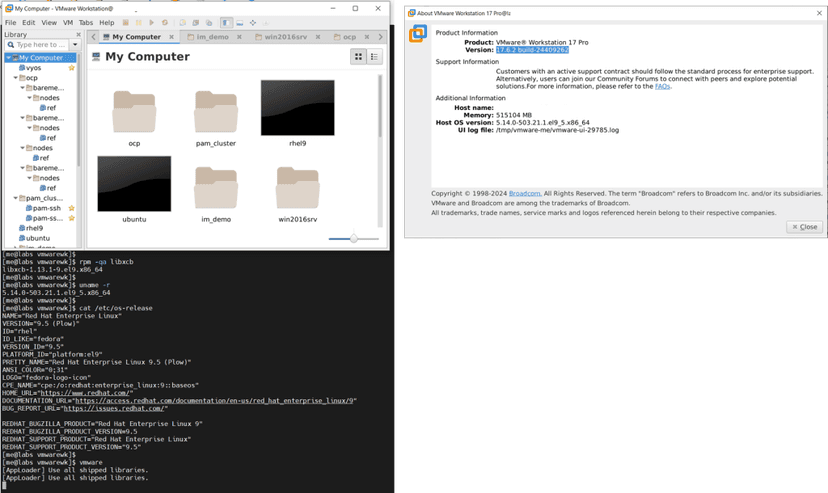This screenshot has height=493, width=828.
Task: Close the Library panel
Action: click(x=80, y=34)
